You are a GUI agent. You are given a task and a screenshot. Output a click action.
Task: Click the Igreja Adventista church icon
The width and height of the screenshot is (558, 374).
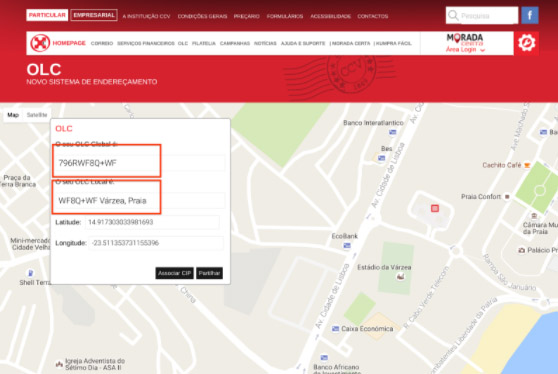point(59,364)
